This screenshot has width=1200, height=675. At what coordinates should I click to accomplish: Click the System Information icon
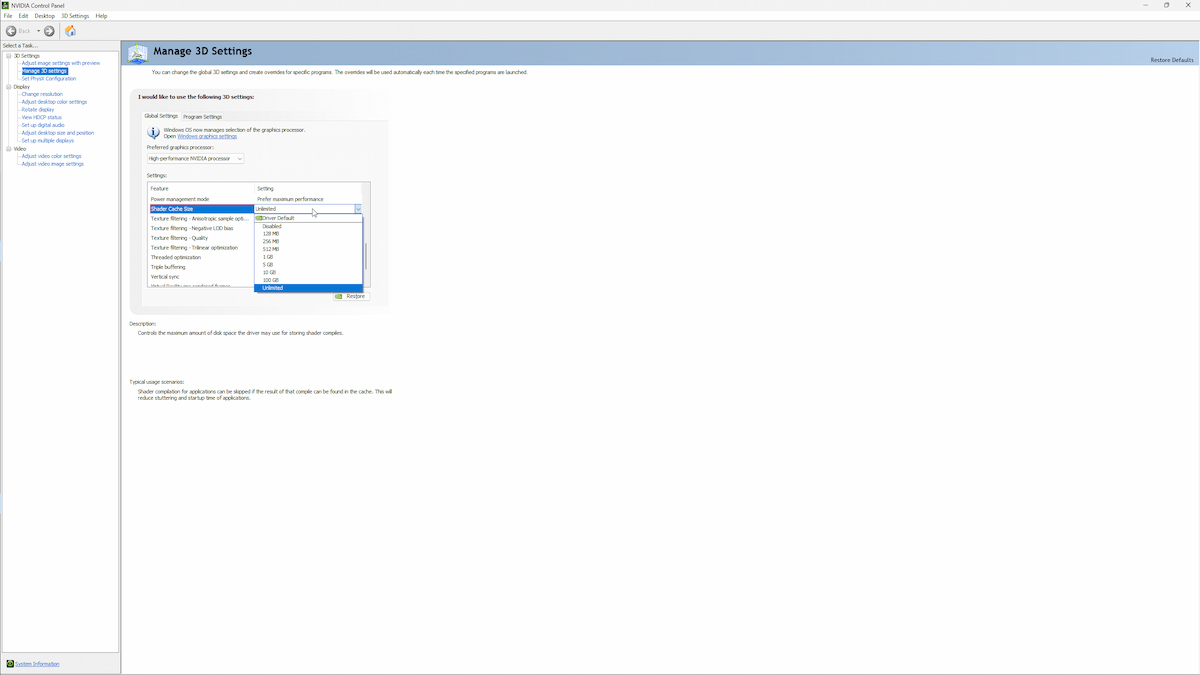(x=10, y=664)
